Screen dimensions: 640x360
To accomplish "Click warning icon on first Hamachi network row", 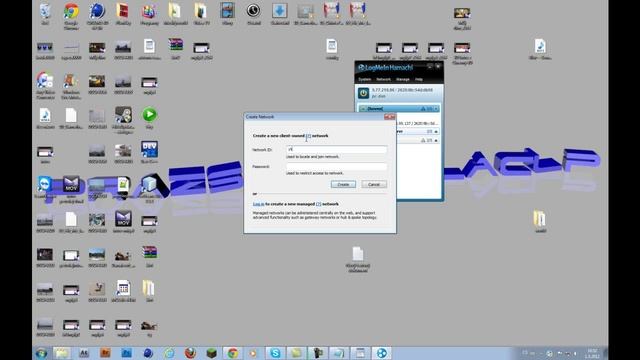I will click(423, 109).
